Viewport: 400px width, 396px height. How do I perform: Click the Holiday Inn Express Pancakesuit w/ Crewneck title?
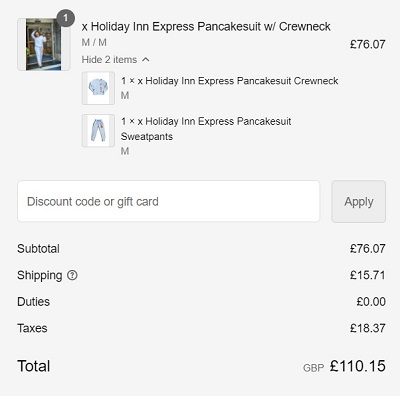pos(206,26)
